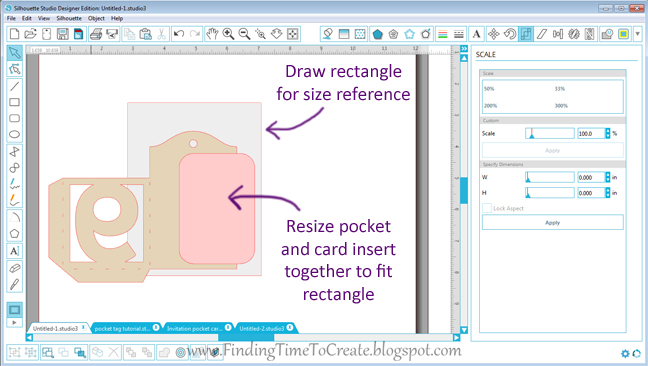Collapse the side panel with double chevron
This screenshot has width=648, height=366.
[x=464, y=49]
